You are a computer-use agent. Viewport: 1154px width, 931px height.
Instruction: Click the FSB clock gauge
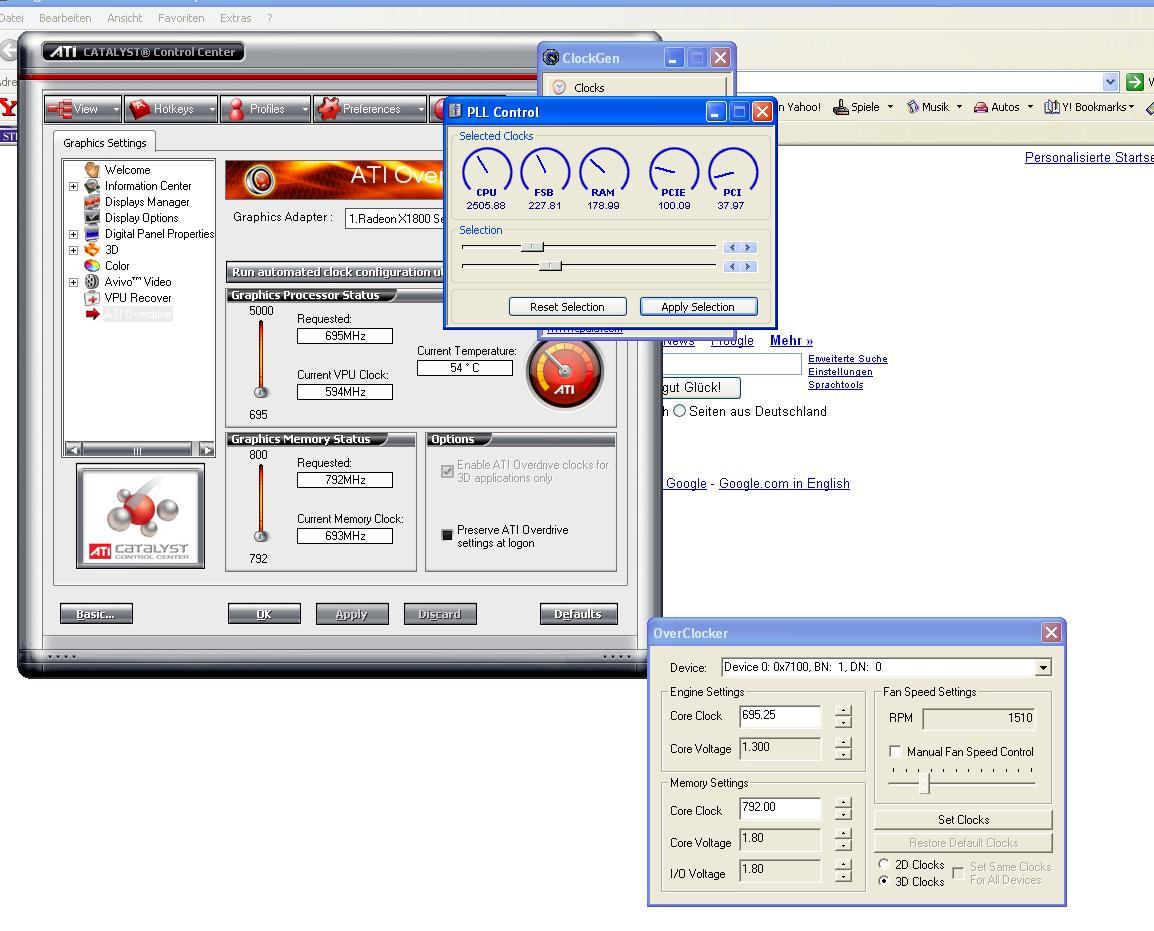[545, 172]
